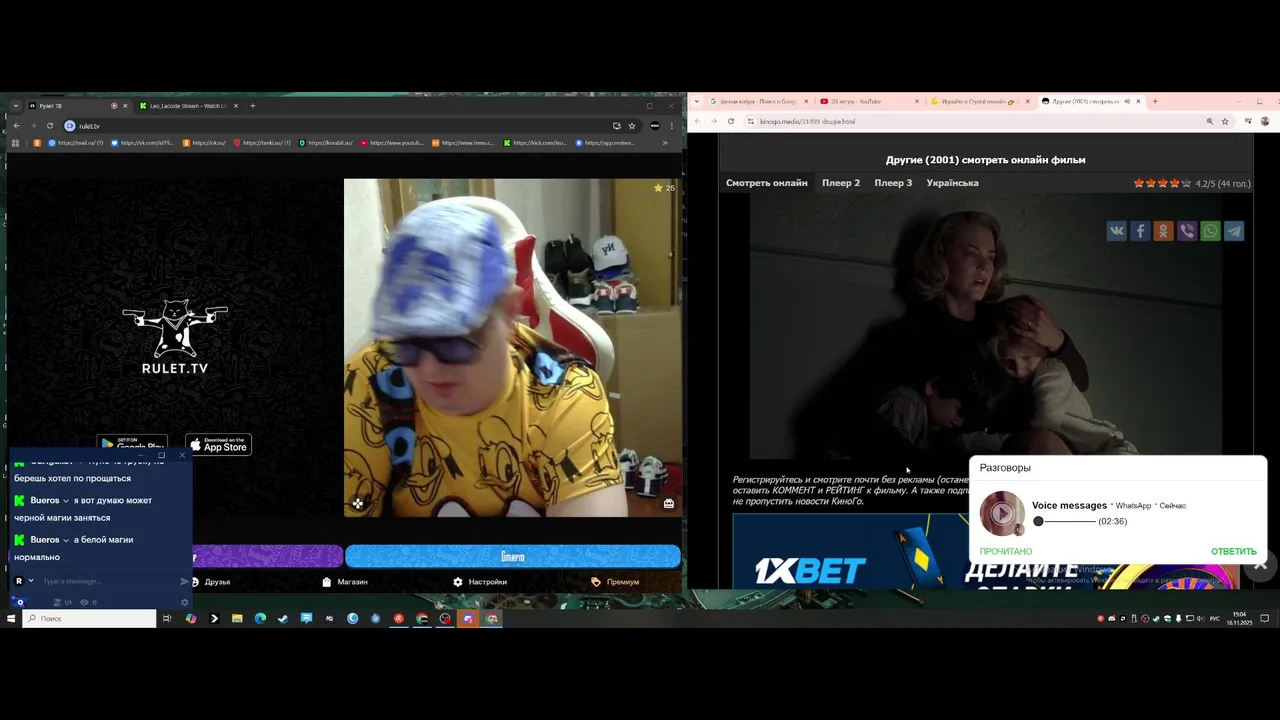Viewport: 1280px width, 720px height.
Task: Share via WhatsApp icon on movie player
Action: (x=1210, y=231)
